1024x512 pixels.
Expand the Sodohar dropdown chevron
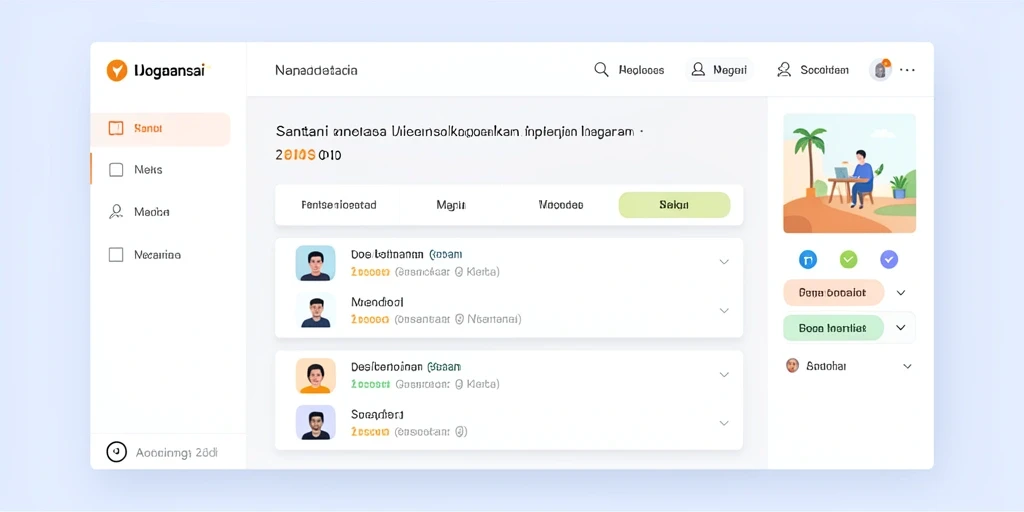click(907, 366)
